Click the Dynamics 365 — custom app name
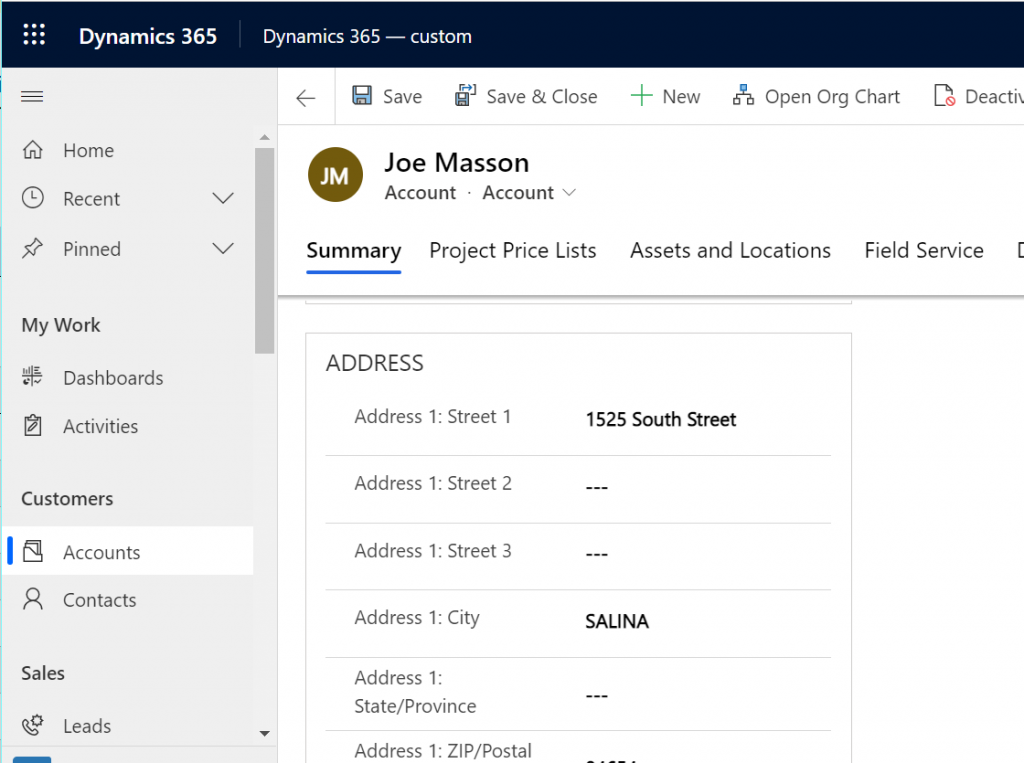Screen dimensions: 1024x763 [367, 36]
